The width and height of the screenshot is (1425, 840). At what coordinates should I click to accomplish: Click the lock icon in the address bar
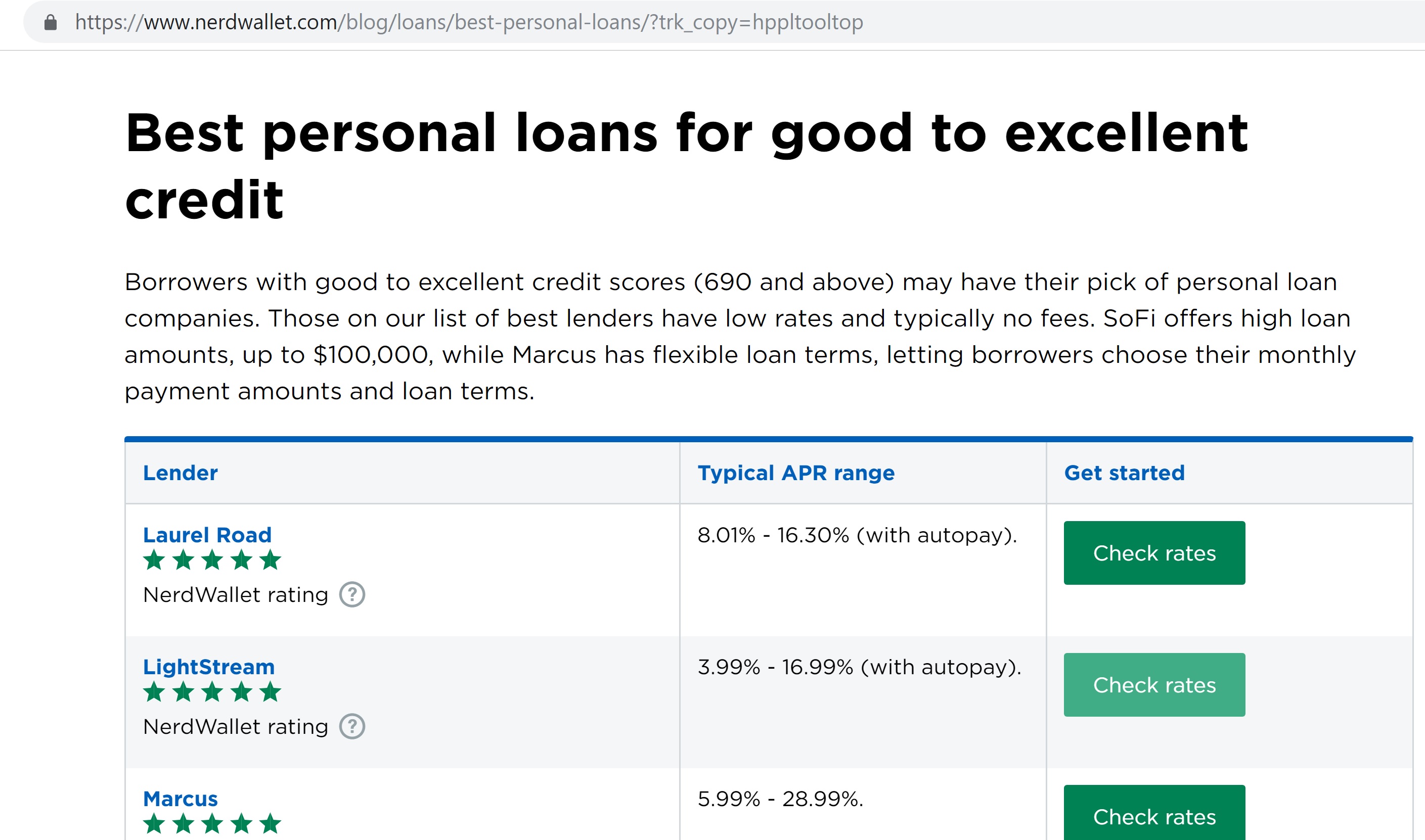point(51,23)
